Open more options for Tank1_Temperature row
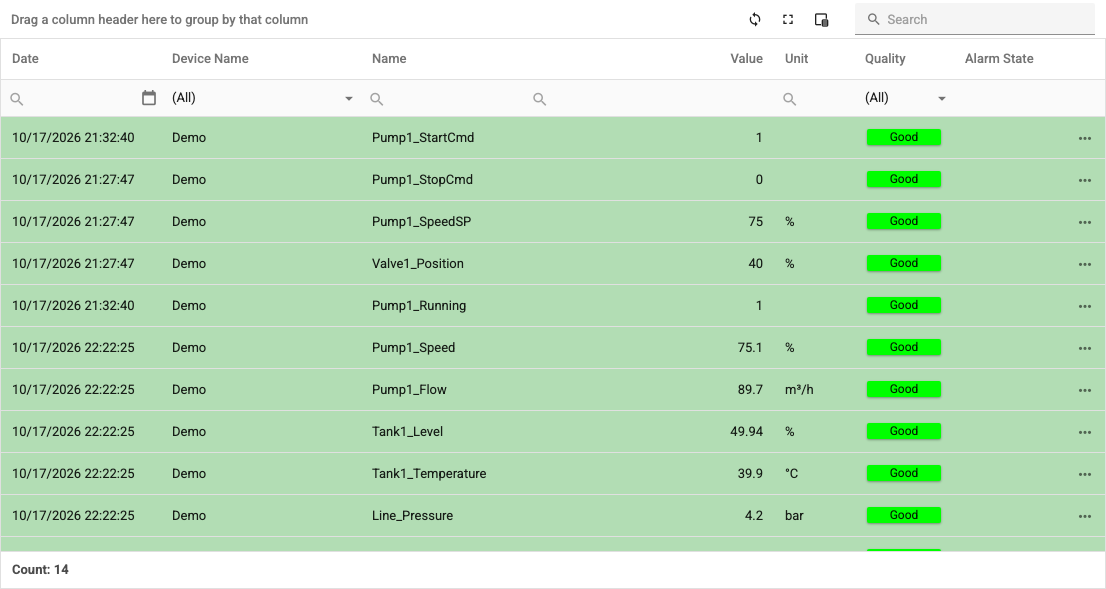This screenshot has width=1106, height=589. click(1085, 474)
